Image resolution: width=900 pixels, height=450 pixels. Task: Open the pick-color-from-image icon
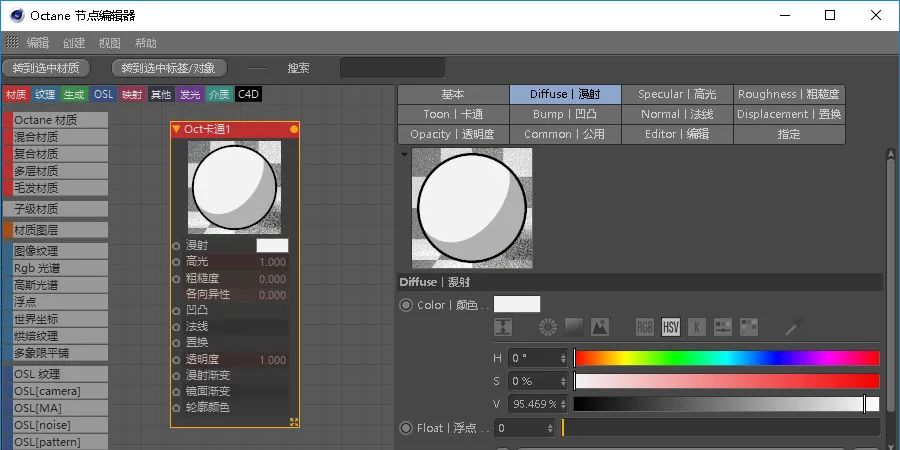click(x=600, y=327)
